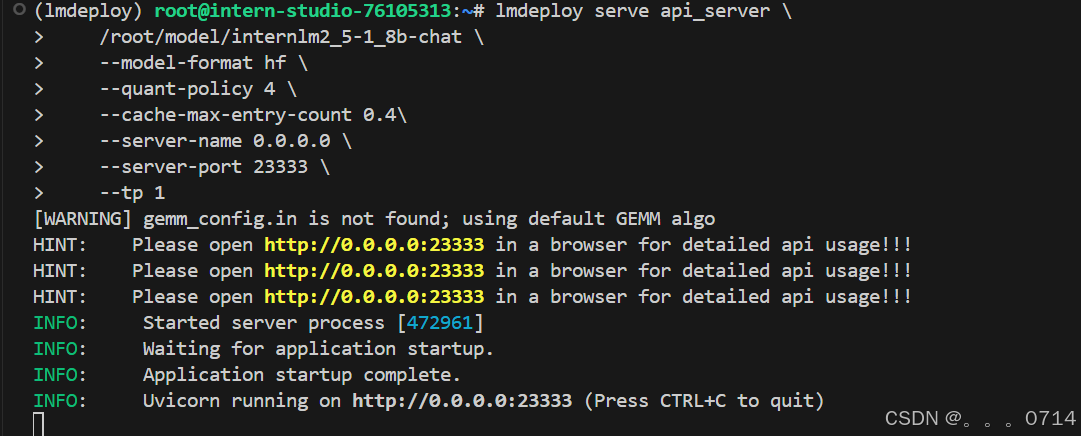The width and height of the screenshot is (1081, 436).
Task: Click 'Application startup complete.' message
Action: [302, 375]
